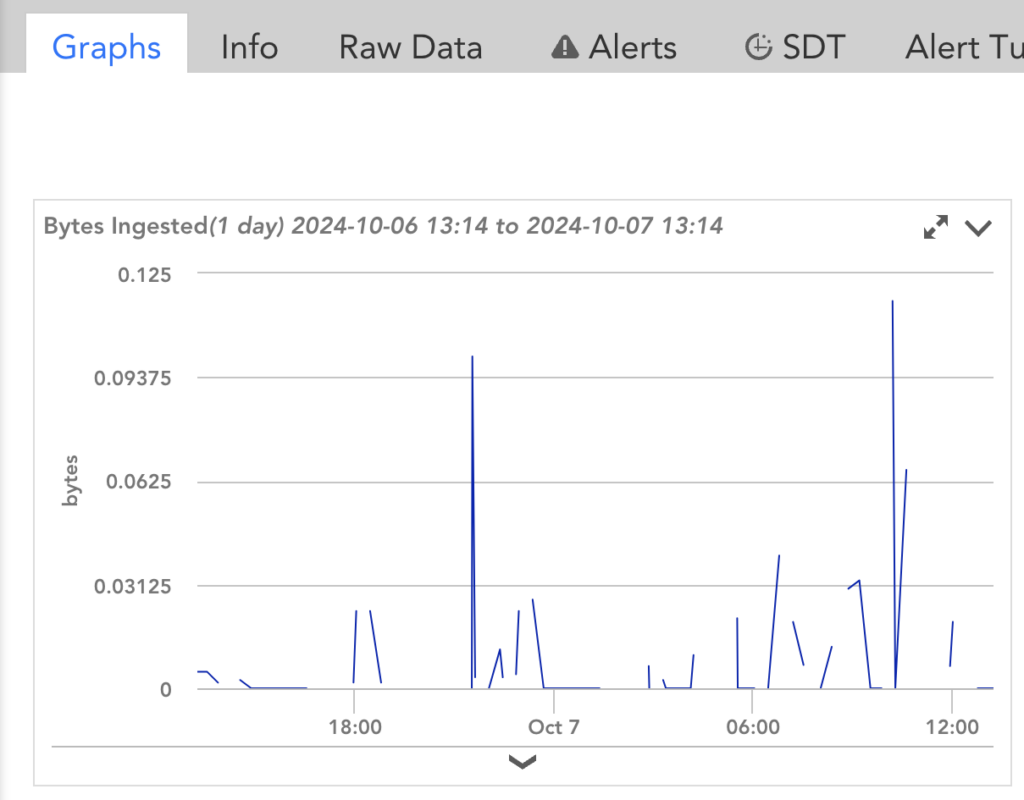Image resolution: width=1024 pixels, height=800 pixels.
Task: Open the Raw Data tab
Action: coord(411,48)
